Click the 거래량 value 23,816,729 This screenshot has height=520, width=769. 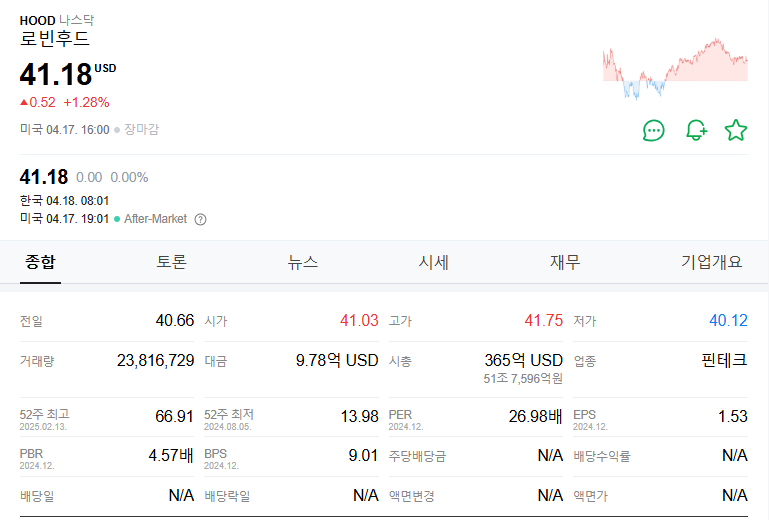(x=155, y=361)
